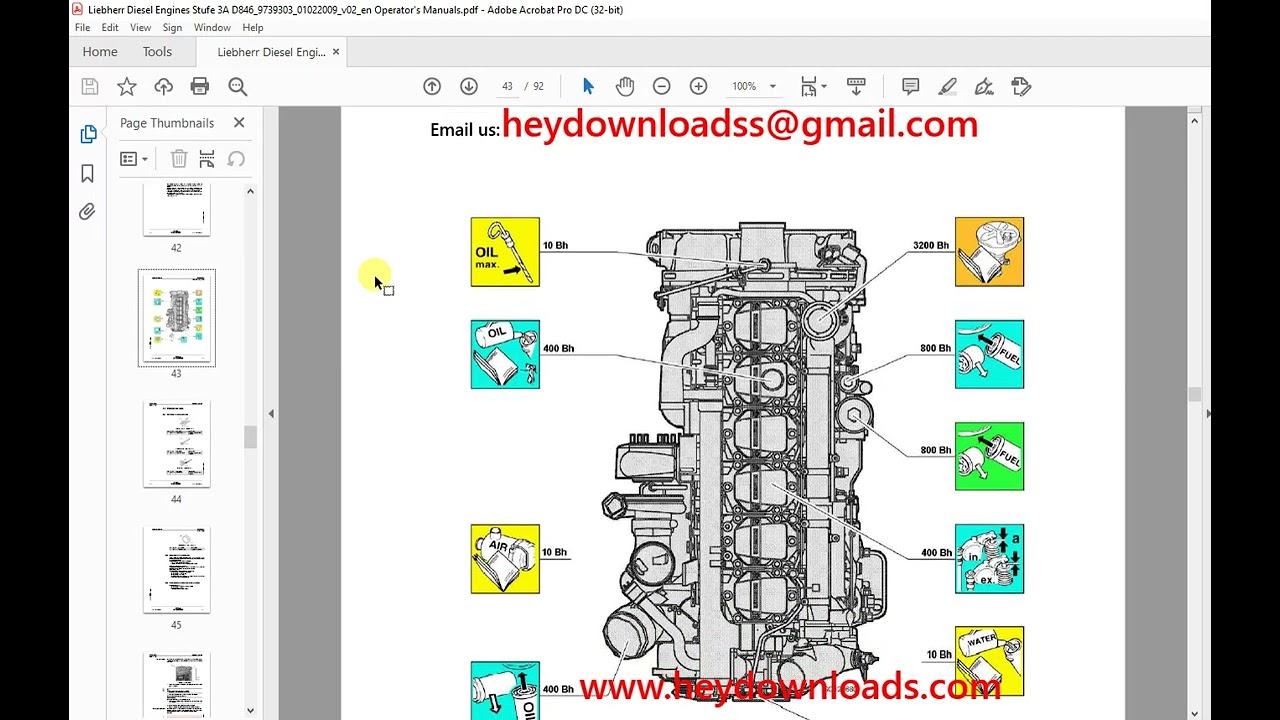Click thumbnail panel scroll down arrow
The width and height of the screenshot is (1280, 720).
(x=250, y=710)
